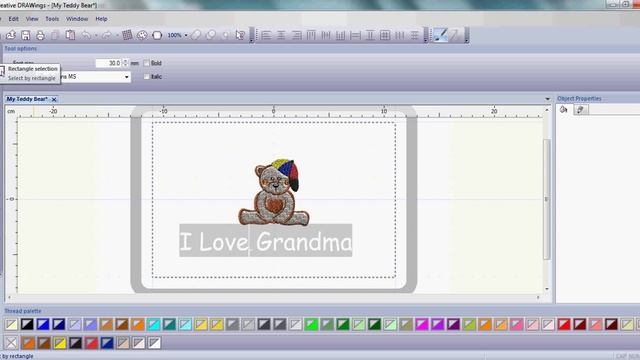Open the pen tab in Object Properties
Screen dimensions: 640x360
pyautogui.click(x=580, y=109)
